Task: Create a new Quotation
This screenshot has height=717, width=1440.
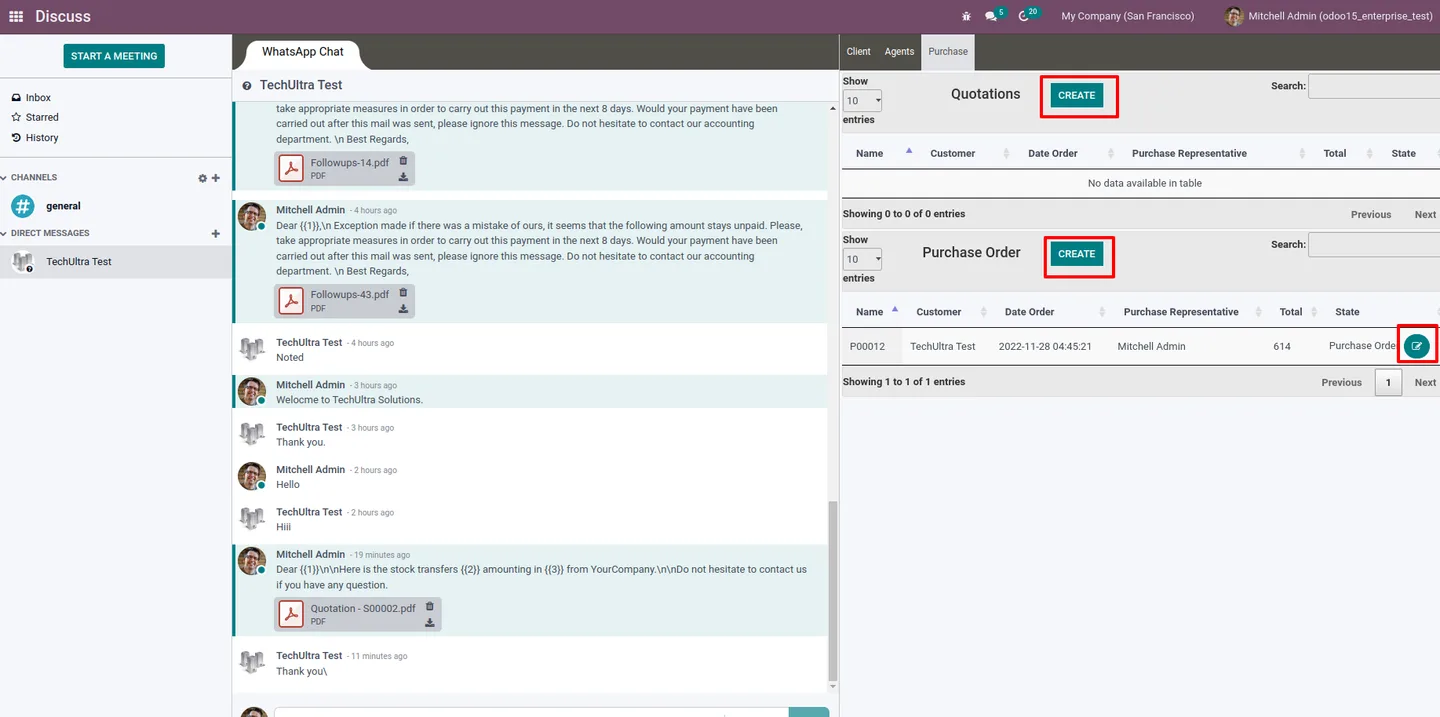Action: [x=1077, y=95]
